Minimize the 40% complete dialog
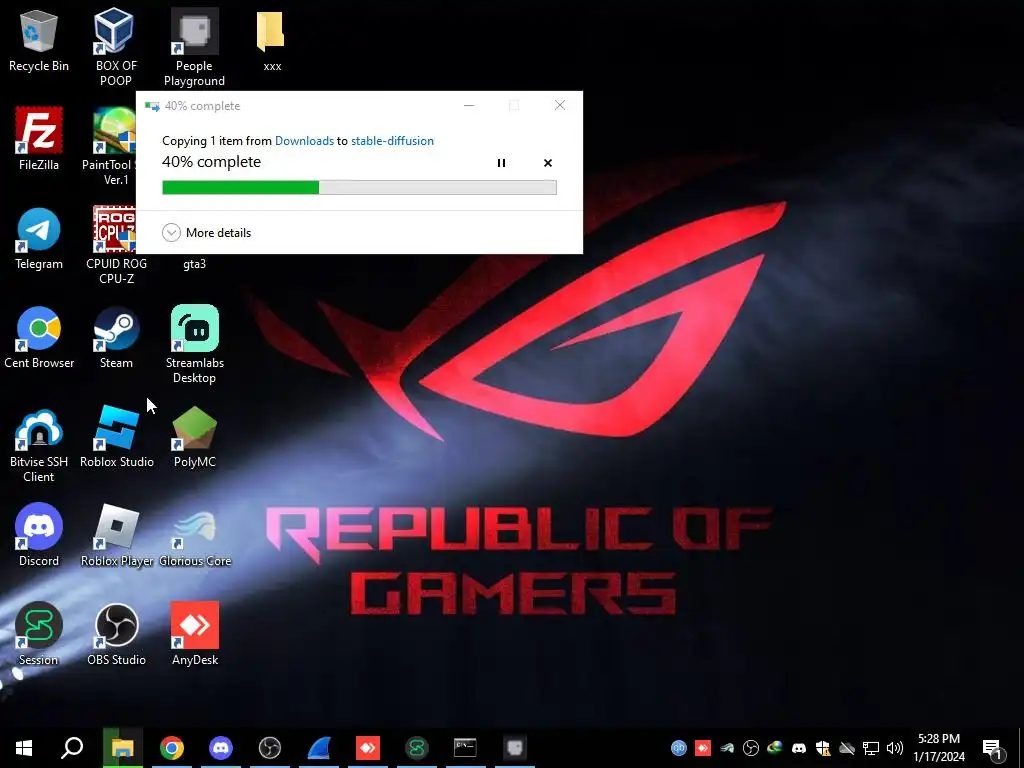The height and width of the screenshot is (768, 1024). point(468,105)
